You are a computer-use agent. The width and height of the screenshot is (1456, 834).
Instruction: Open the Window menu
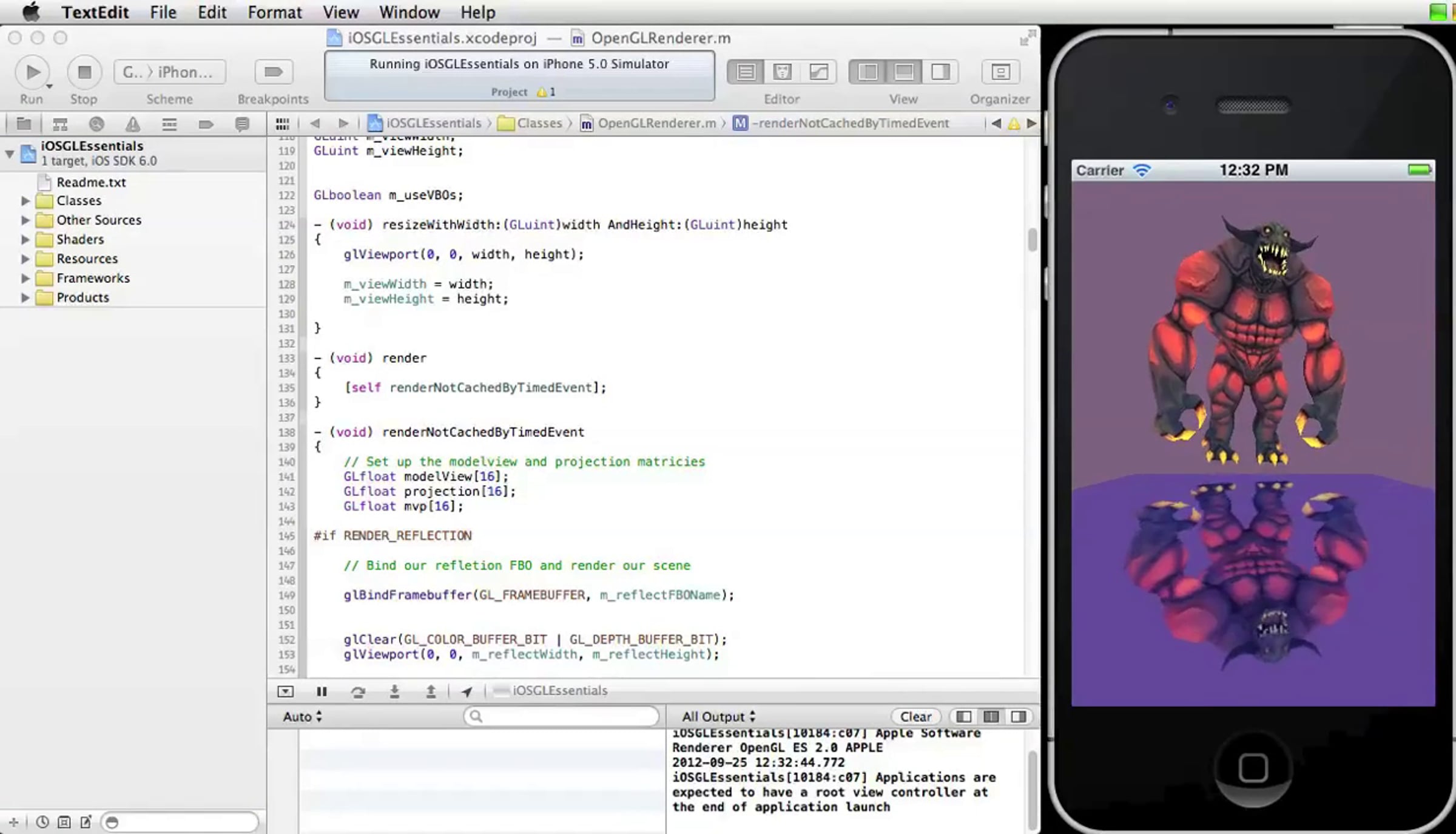click(409, 12)
